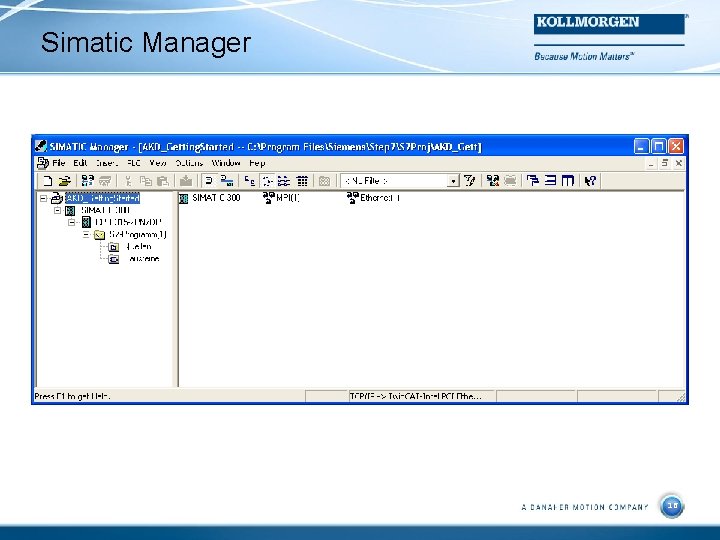Collapse the SIMATIC 300 tree node
The image size is (720, 540).
coord(57,210)
